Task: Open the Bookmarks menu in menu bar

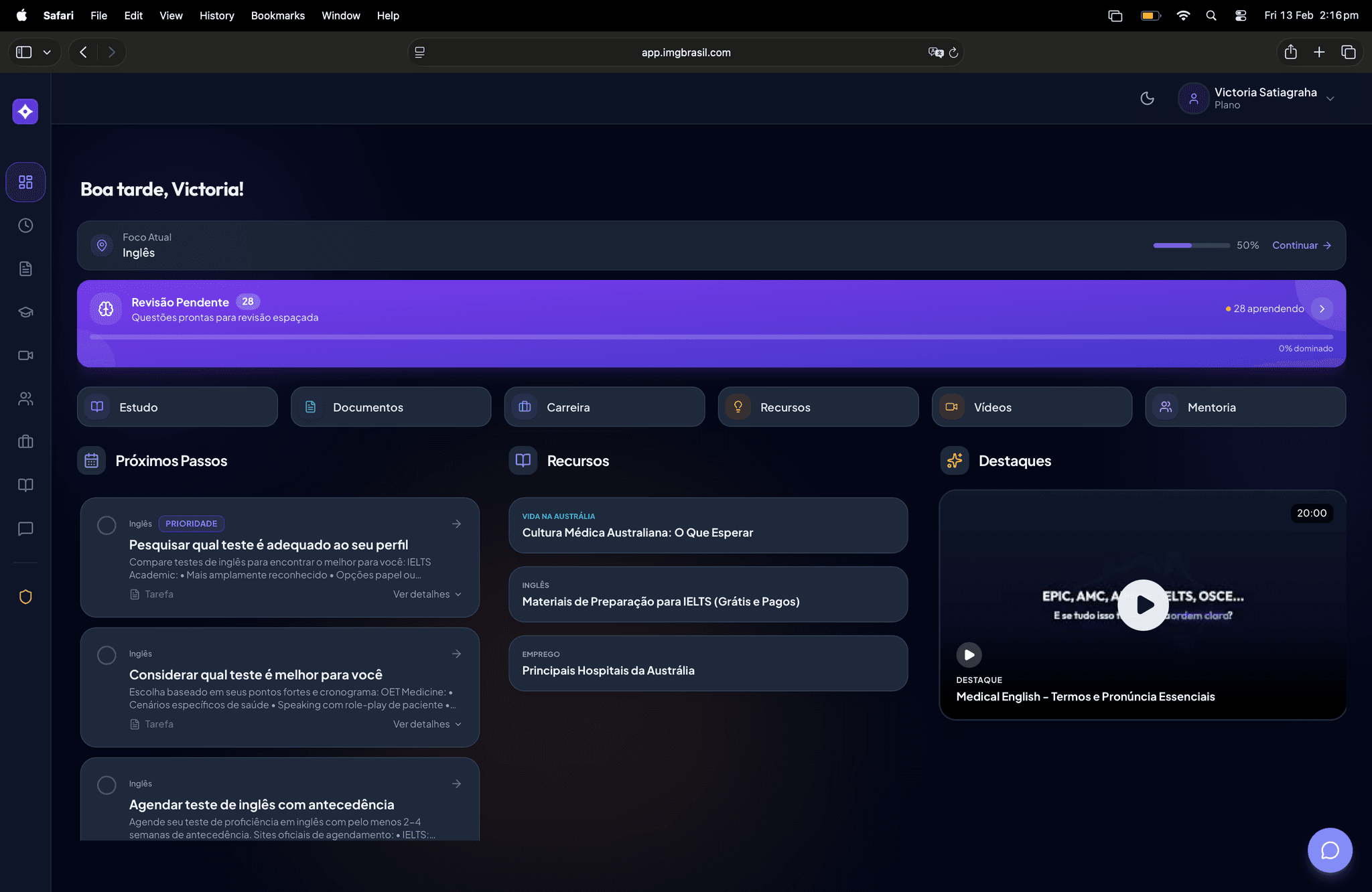Action: tap(277, 15)
